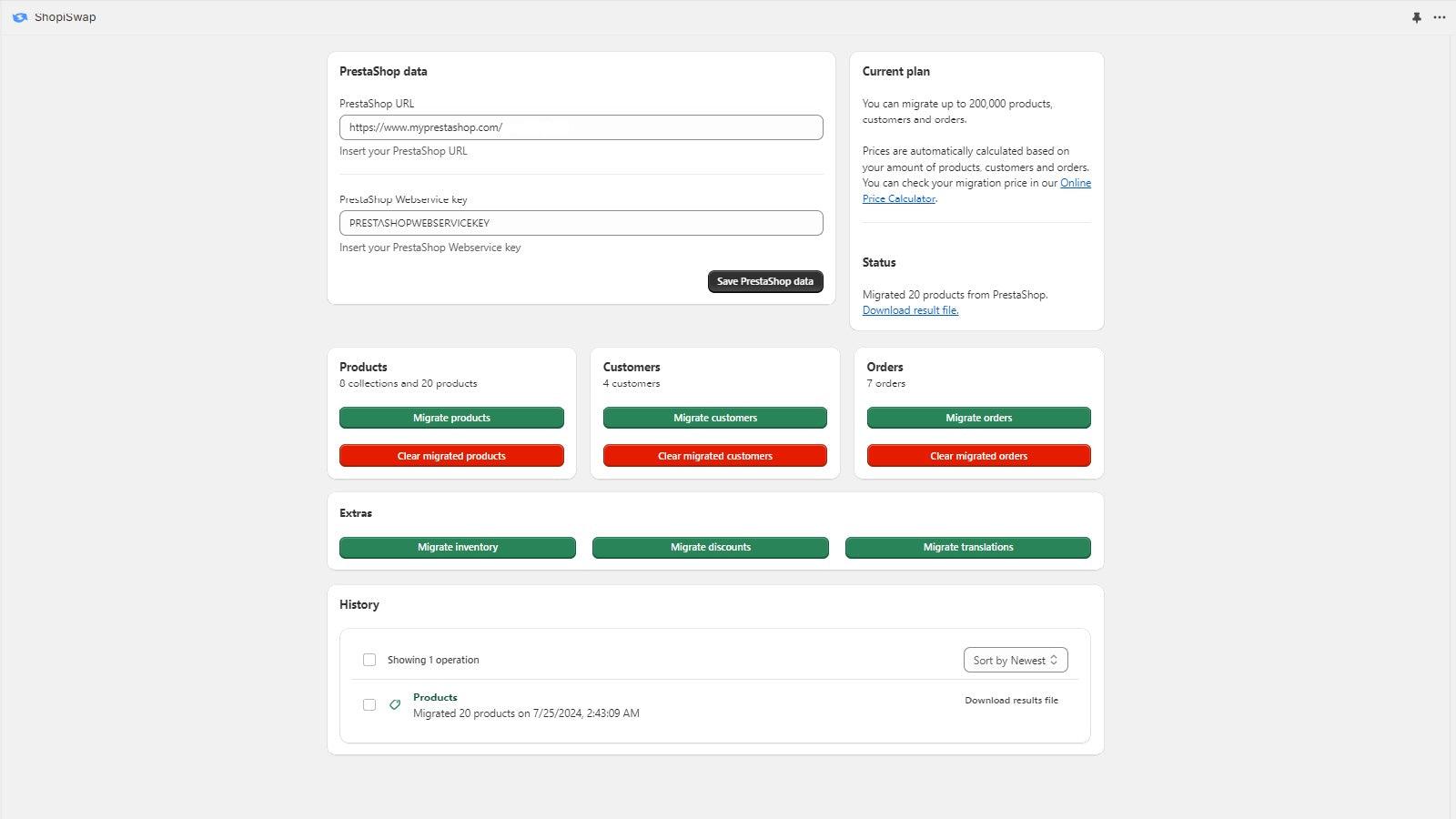Click Save PrestaShop data
This screenshot has height=819, width=1456.
coord(764,281)
